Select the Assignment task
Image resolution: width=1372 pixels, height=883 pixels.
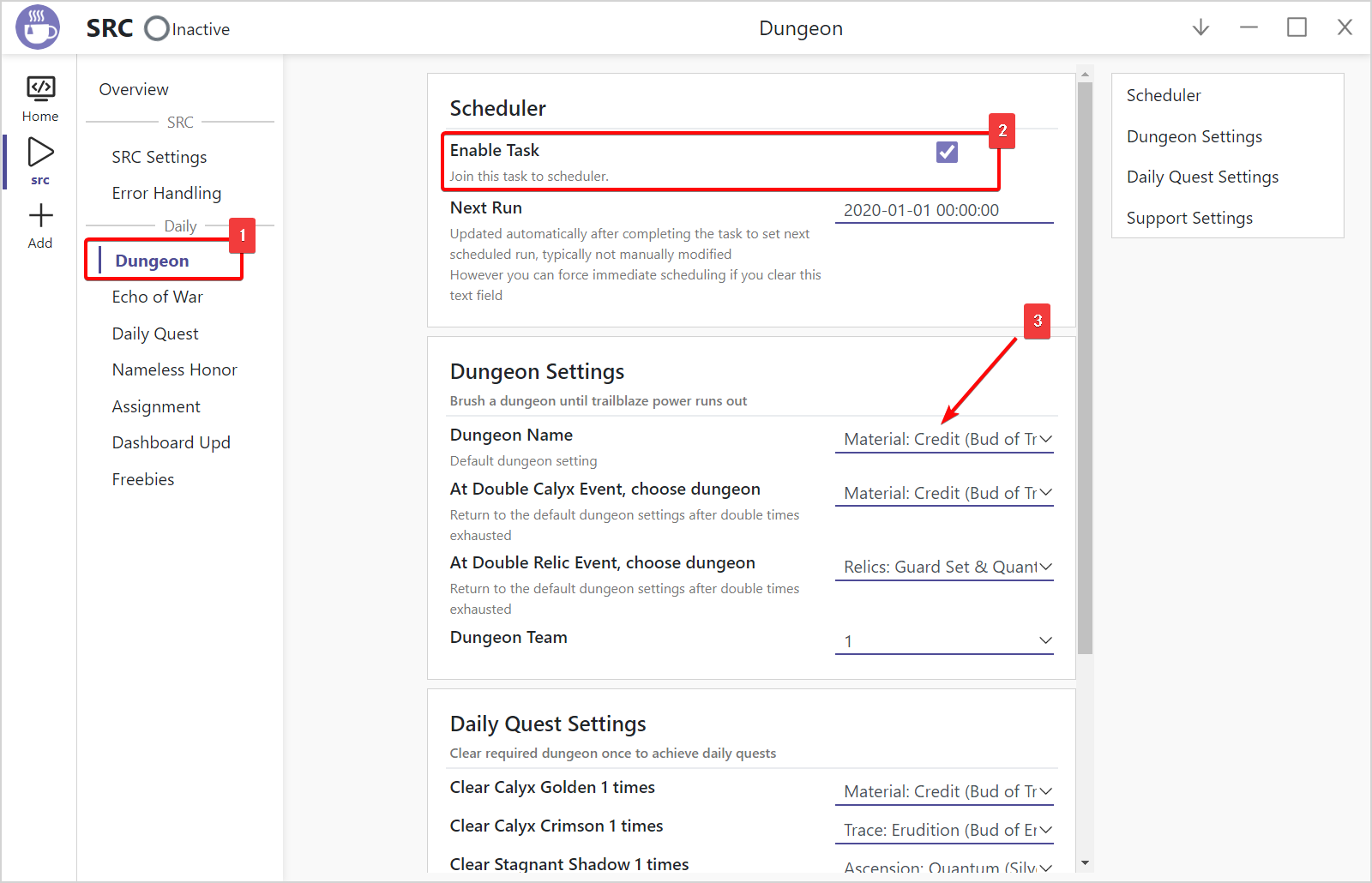[156, 406]
